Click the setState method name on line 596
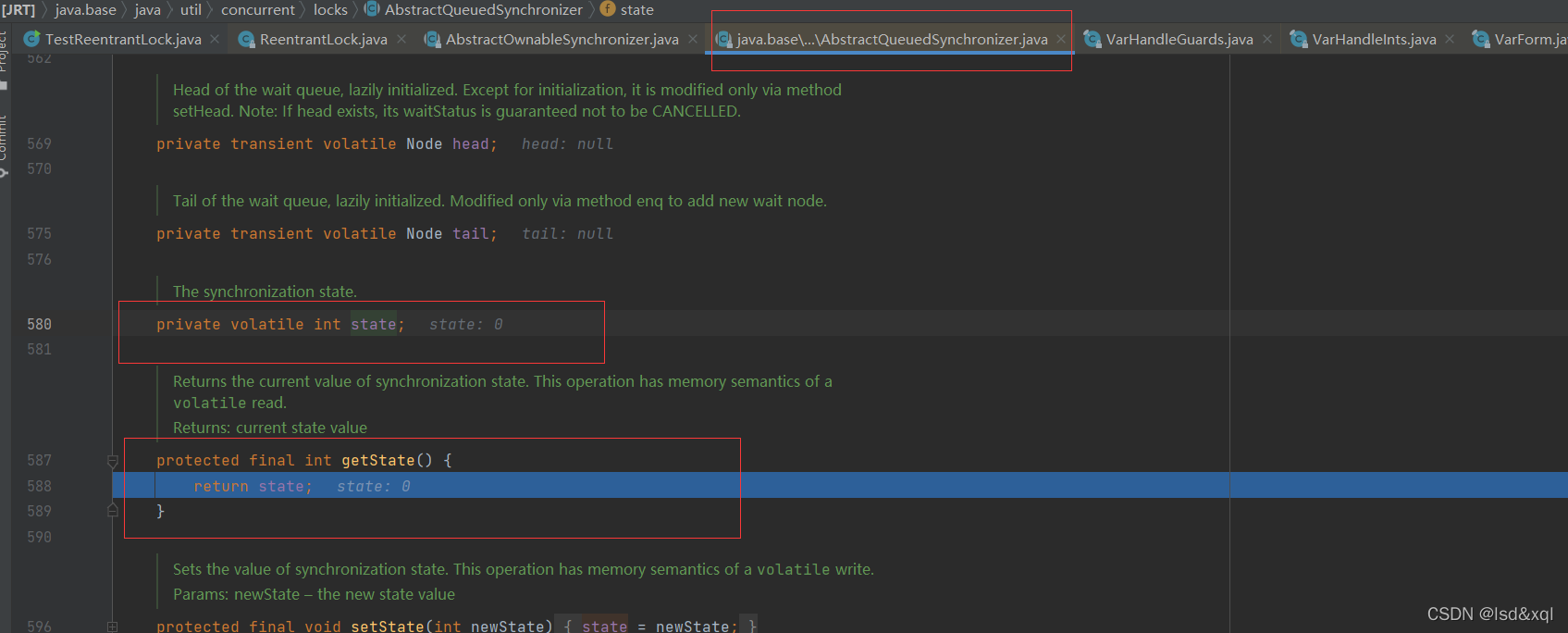This screenshot has width=1568, height=633. [x=387, y=626]
